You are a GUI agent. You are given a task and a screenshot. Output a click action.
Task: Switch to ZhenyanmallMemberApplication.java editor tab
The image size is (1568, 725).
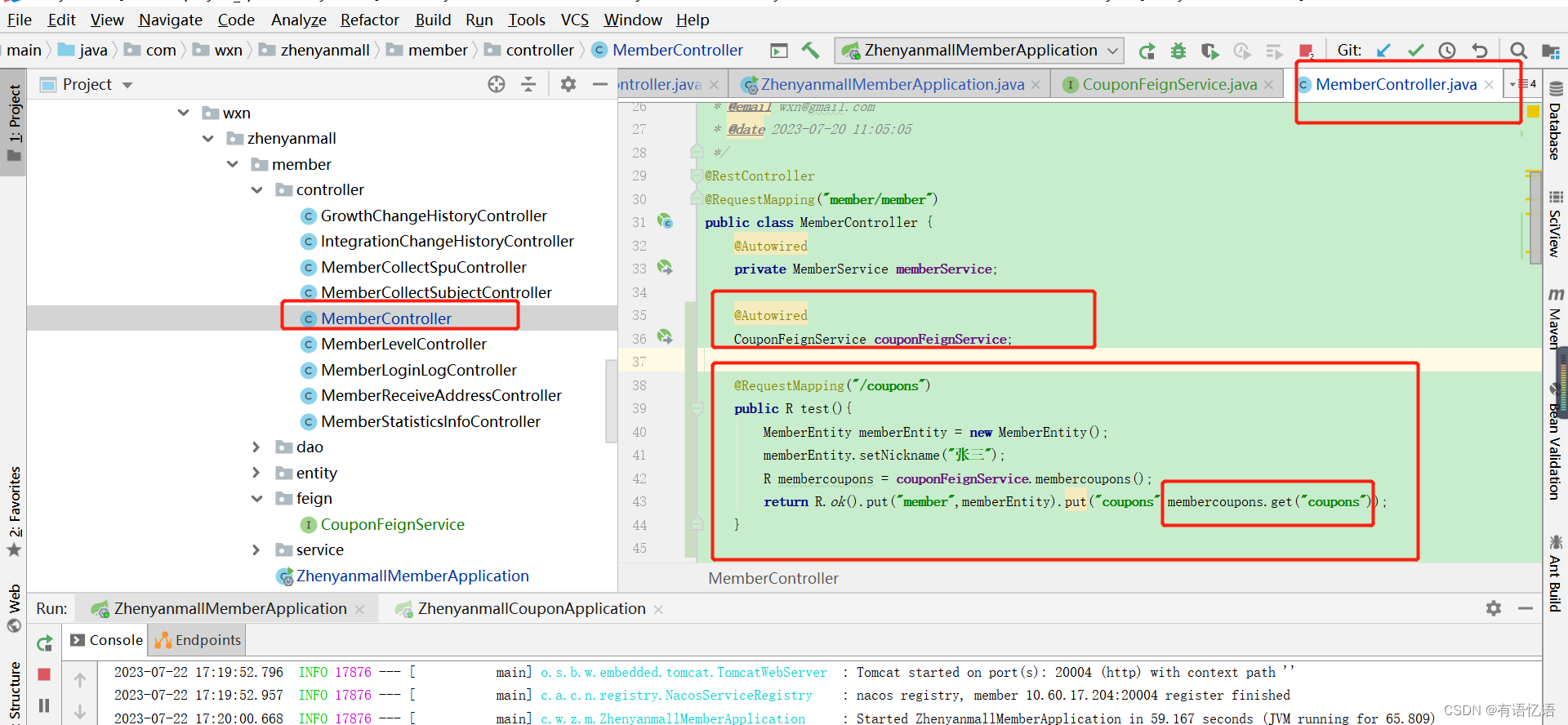click(x=892, y=84)
